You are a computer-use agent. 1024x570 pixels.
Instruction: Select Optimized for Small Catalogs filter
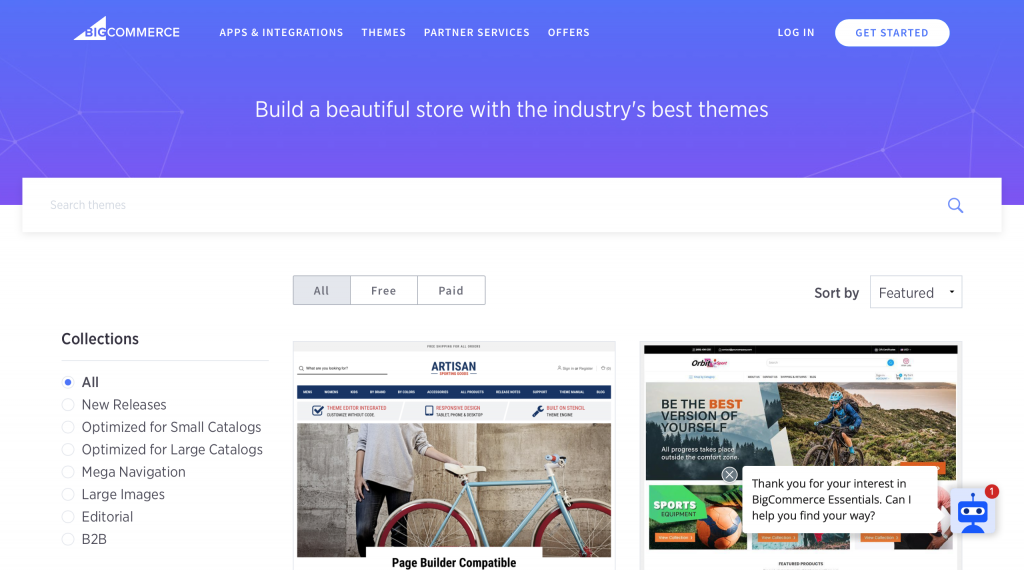click(162, 427)
